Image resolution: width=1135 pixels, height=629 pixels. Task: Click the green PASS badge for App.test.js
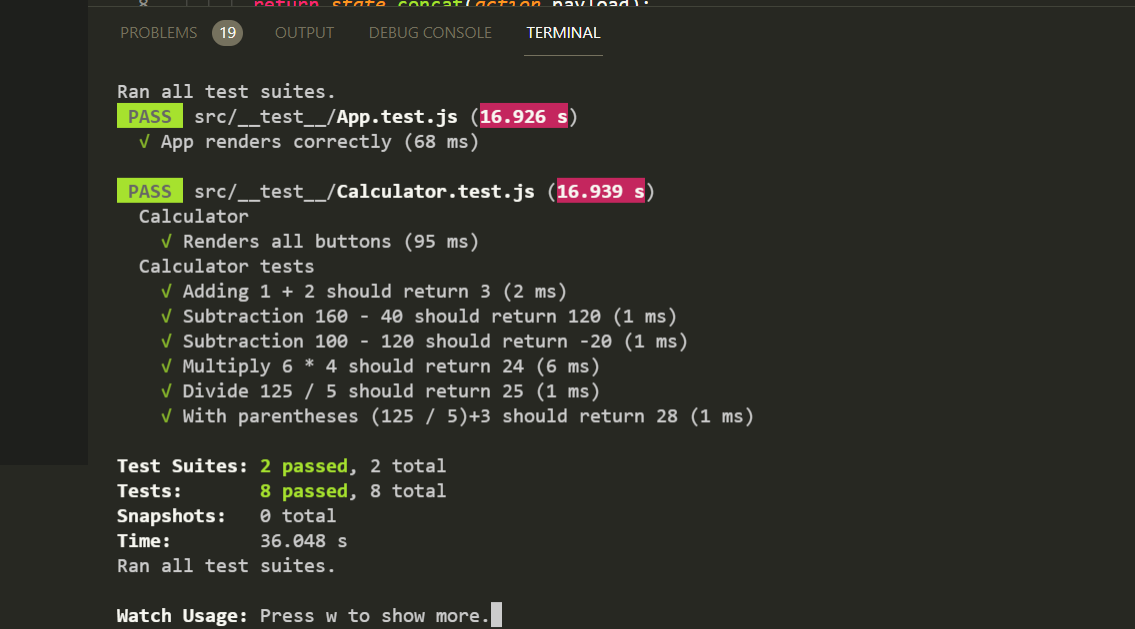click(x=150, y=115)
